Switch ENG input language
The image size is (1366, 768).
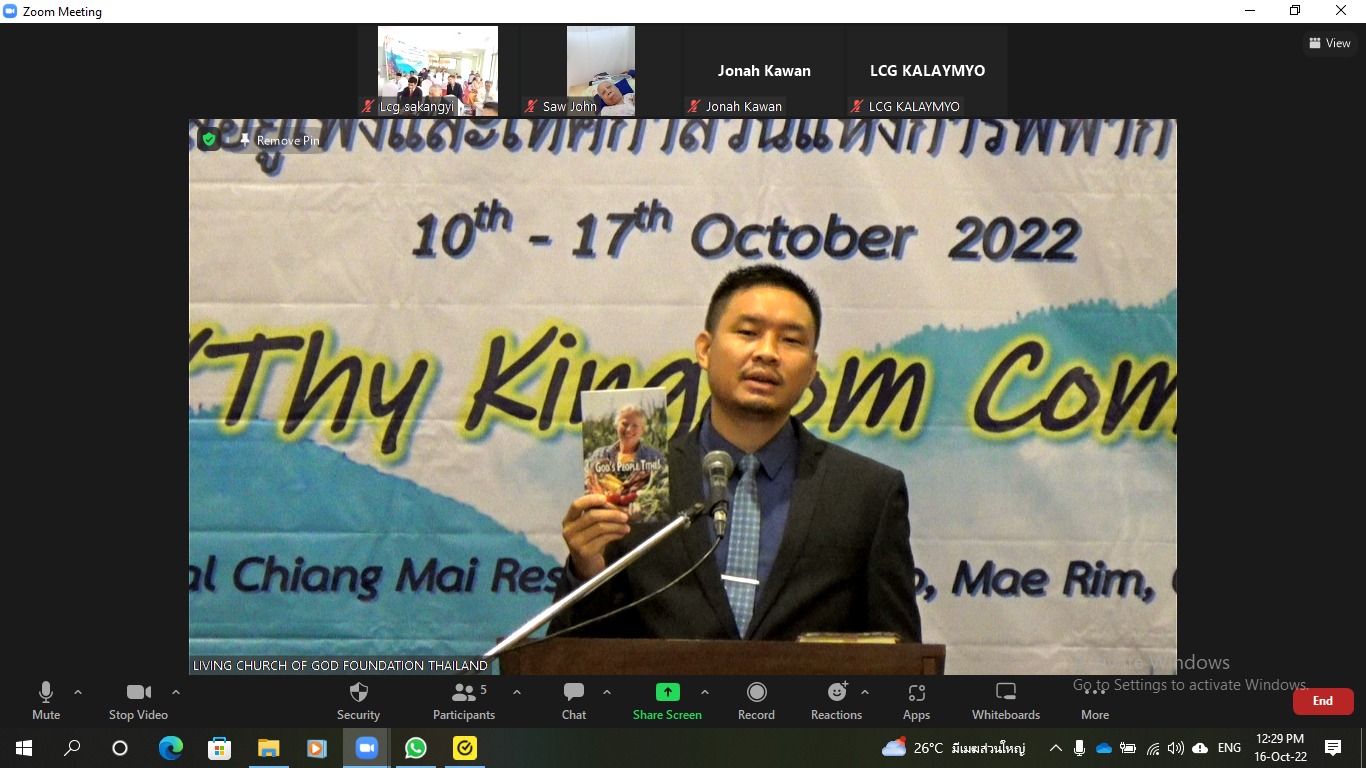[1229, 748]
